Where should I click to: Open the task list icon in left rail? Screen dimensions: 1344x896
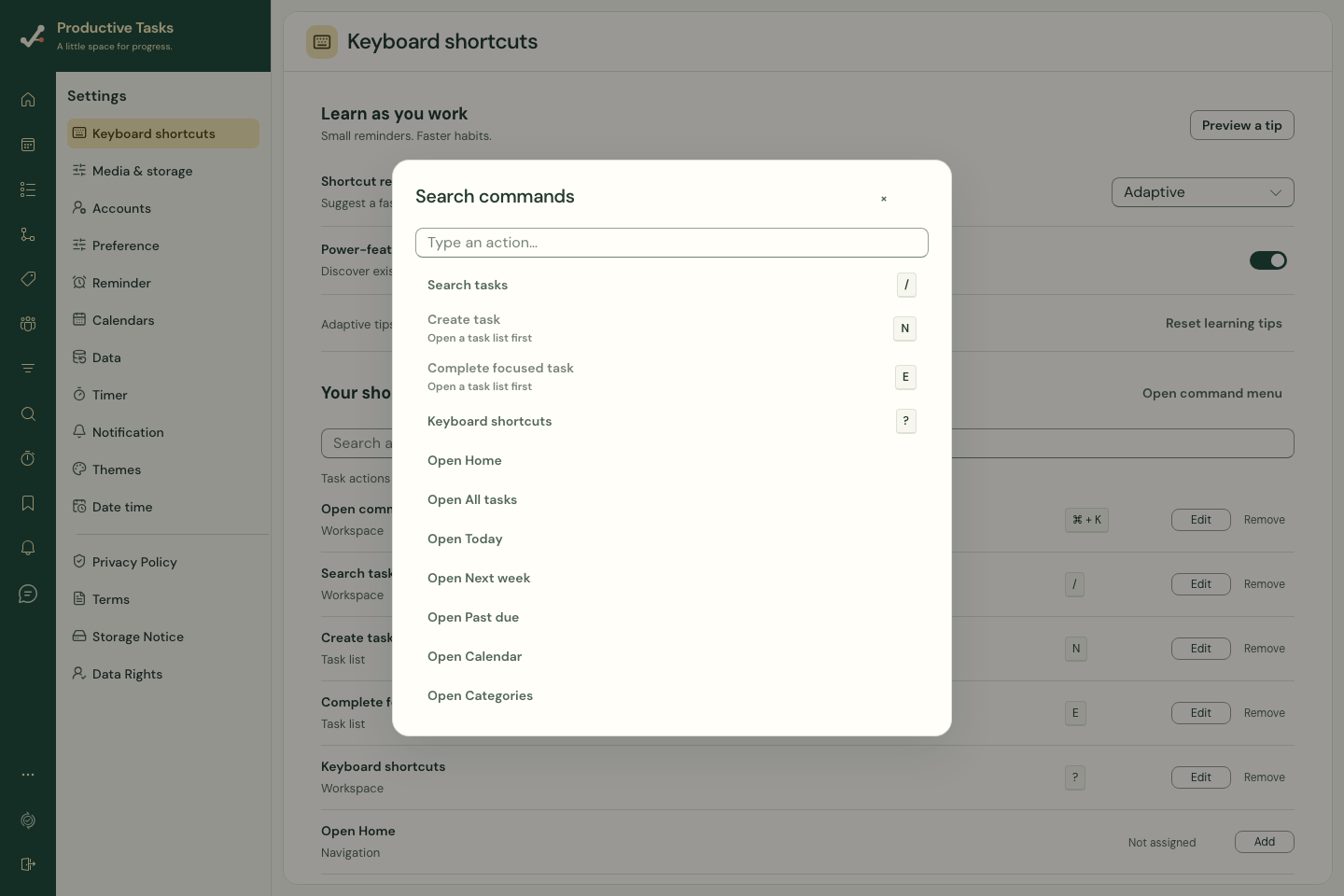(x=28, y=189)
